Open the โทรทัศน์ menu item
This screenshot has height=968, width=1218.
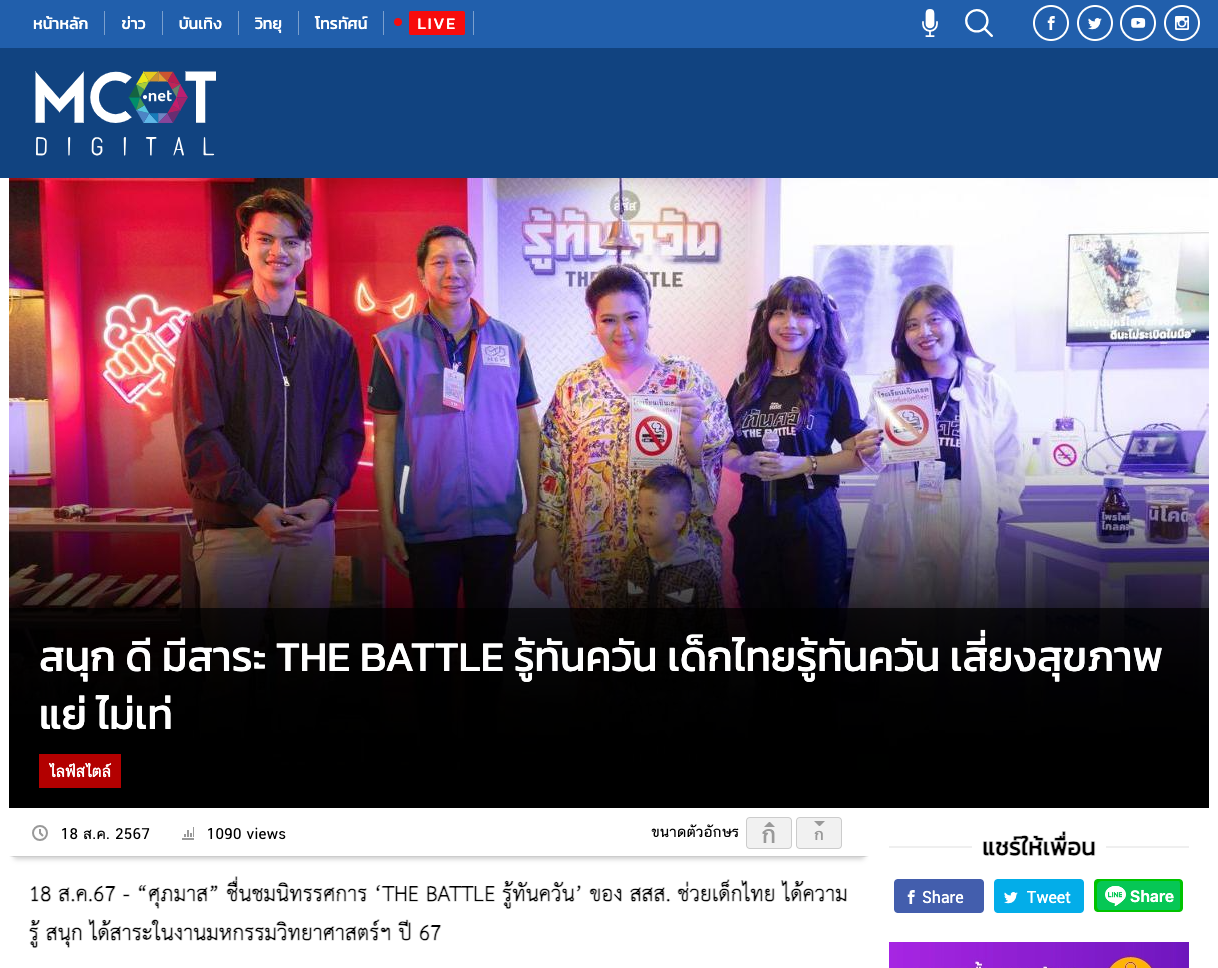pyautogui.click(x=341, y=23)
